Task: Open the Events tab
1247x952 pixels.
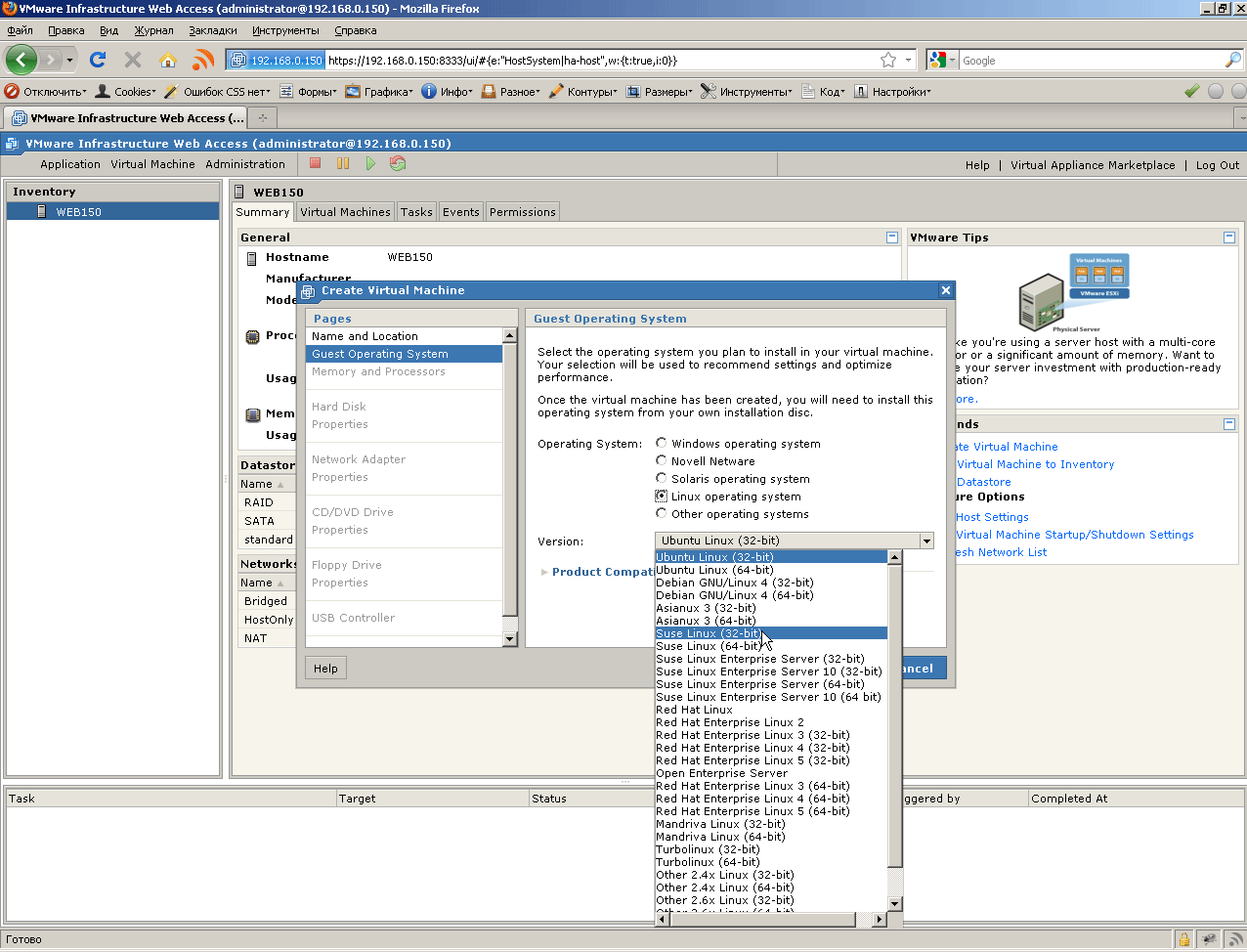Action: coord(461,212)
